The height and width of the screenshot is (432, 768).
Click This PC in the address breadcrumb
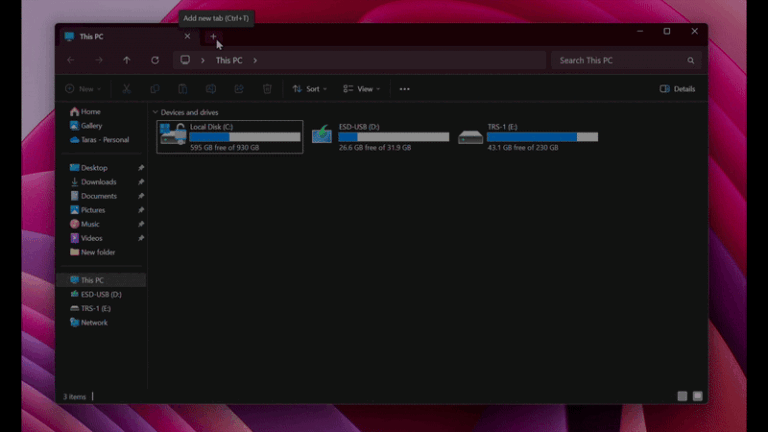(229, 60)
